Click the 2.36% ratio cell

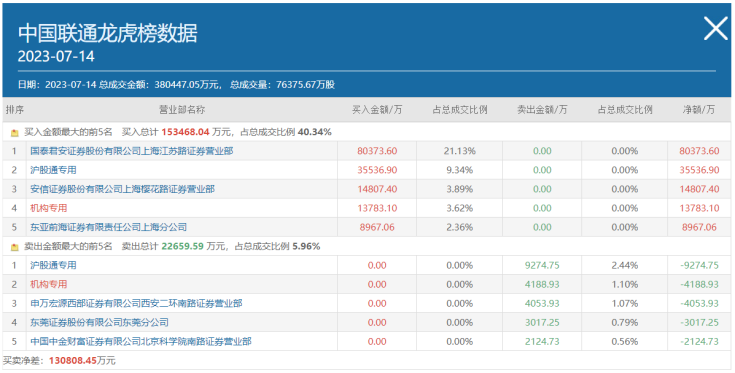coord(459,227)
